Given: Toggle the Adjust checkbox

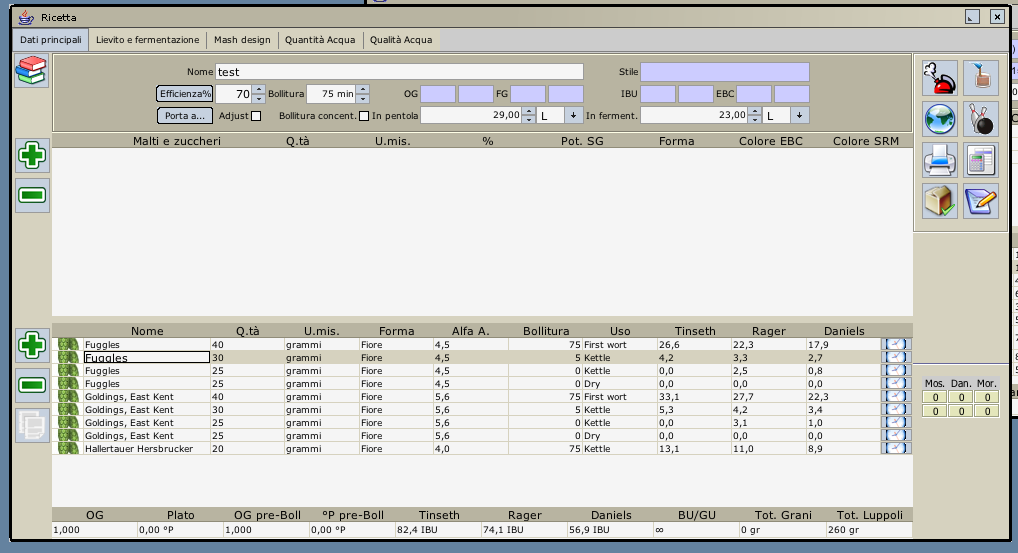Looking at the screenshot, I should [256, 116].
